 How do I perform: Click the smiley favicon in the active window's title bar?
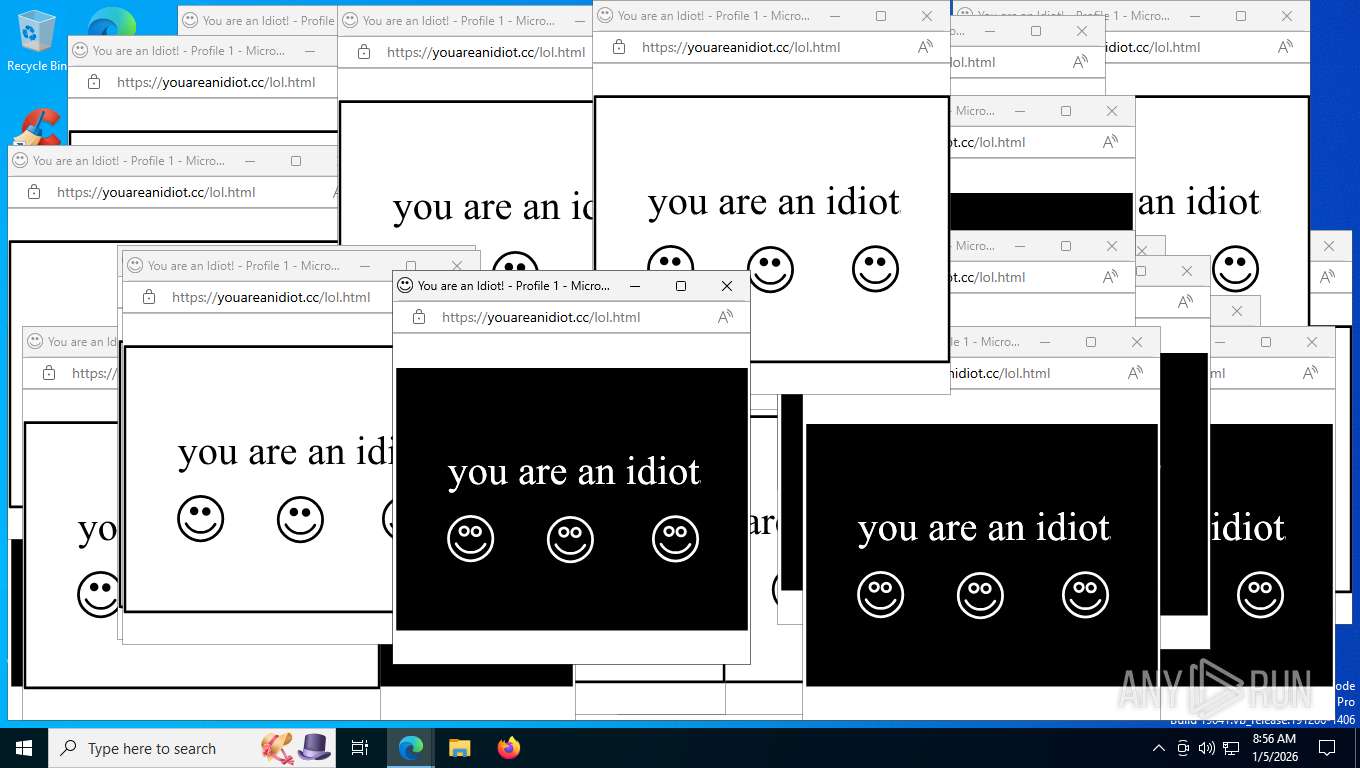405,285
